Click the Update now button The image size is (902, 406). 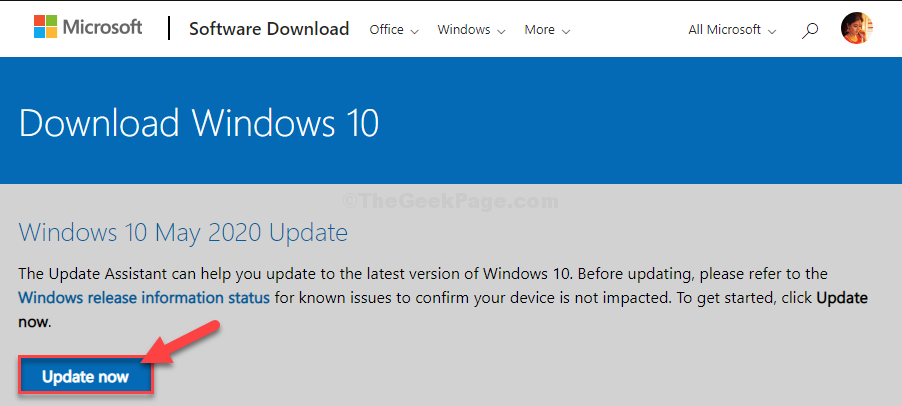point(86,377)
